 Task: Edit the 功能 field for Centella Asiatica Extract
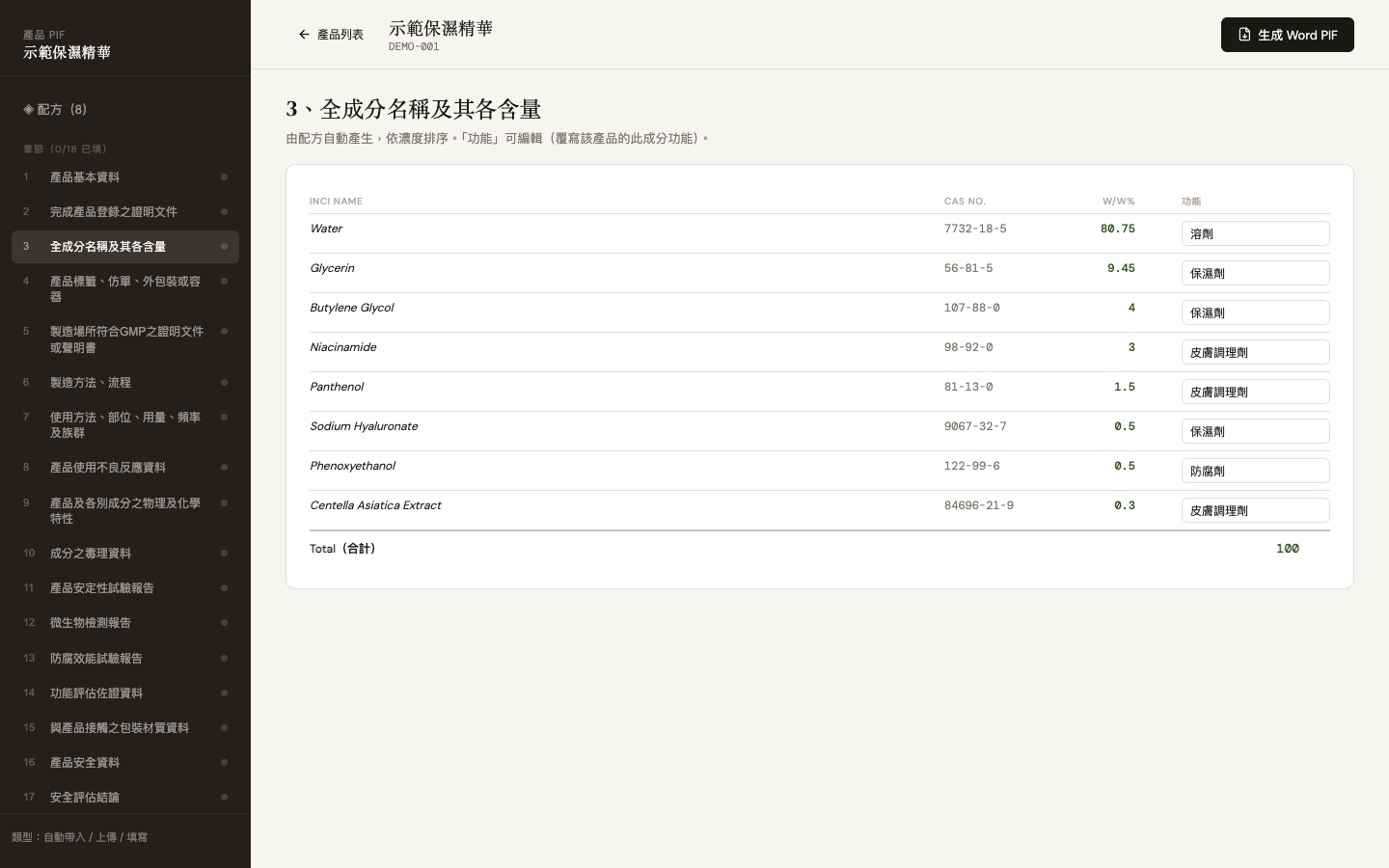(x=1255, y=510)
